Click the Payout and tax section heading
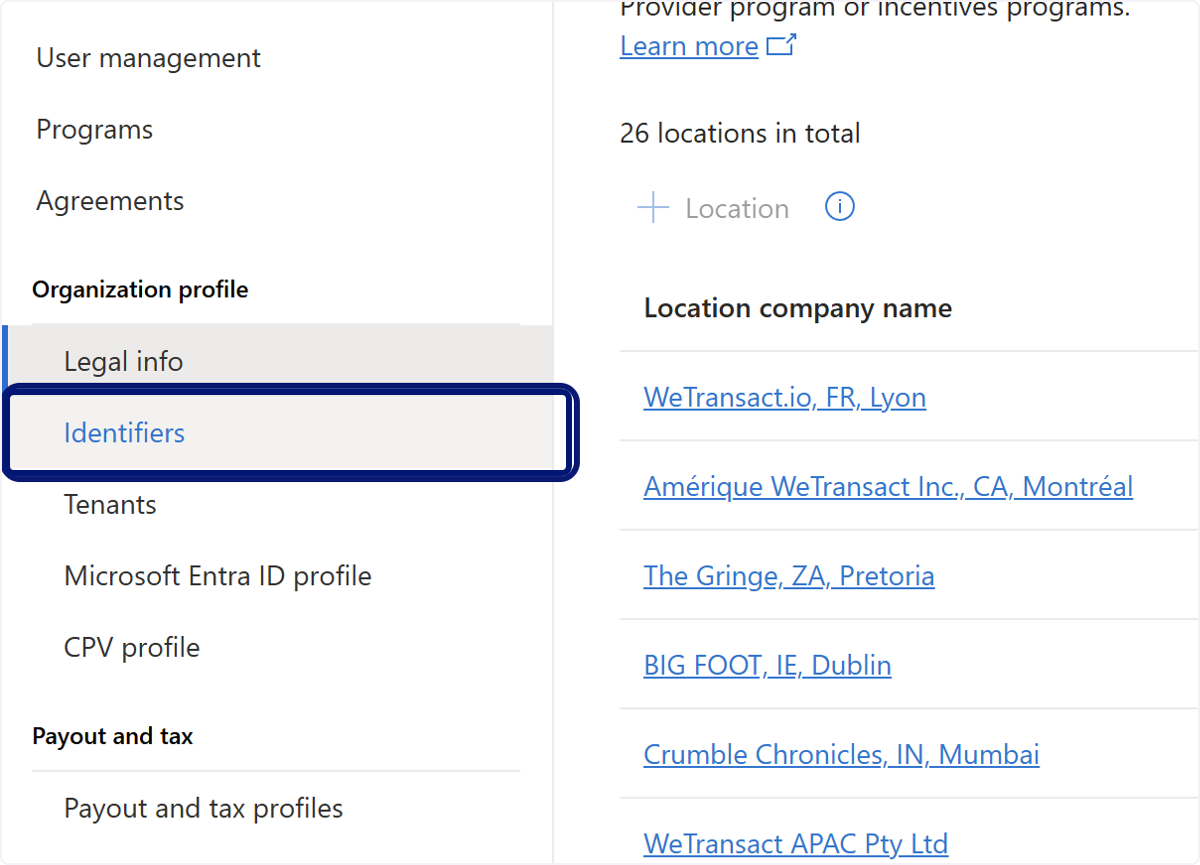This screenshot has width=1200, height=865. pyautogui.click(x=113, y=736)
